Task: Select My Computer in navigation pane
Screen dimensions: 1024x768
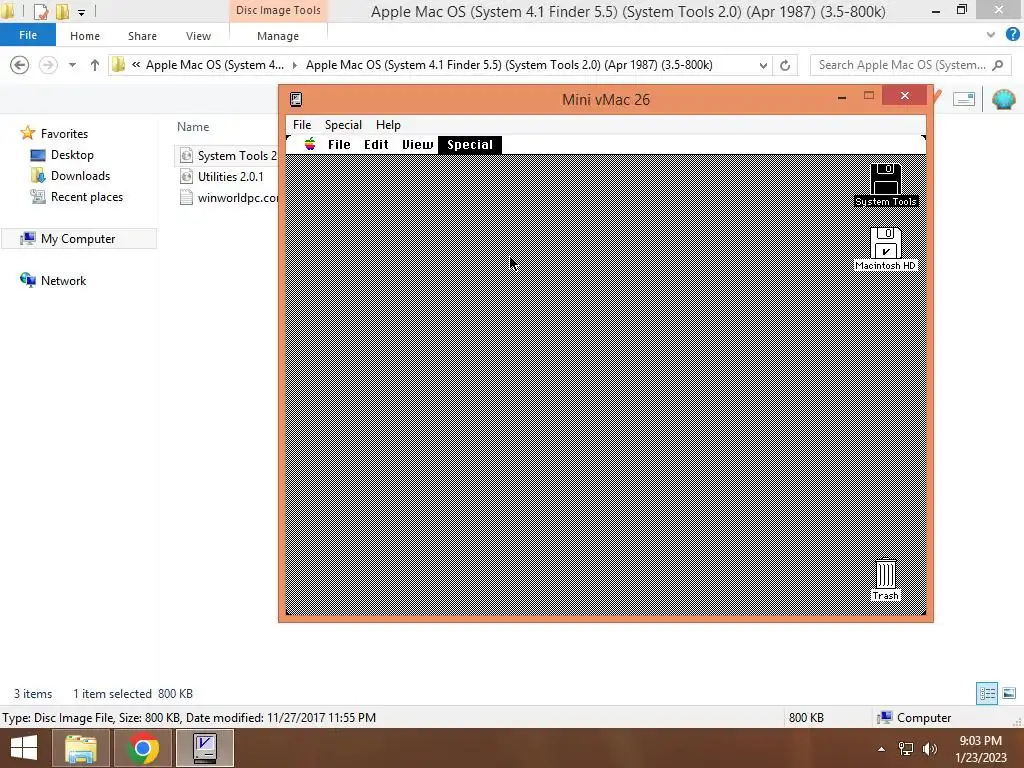Action: click(78, 238)
